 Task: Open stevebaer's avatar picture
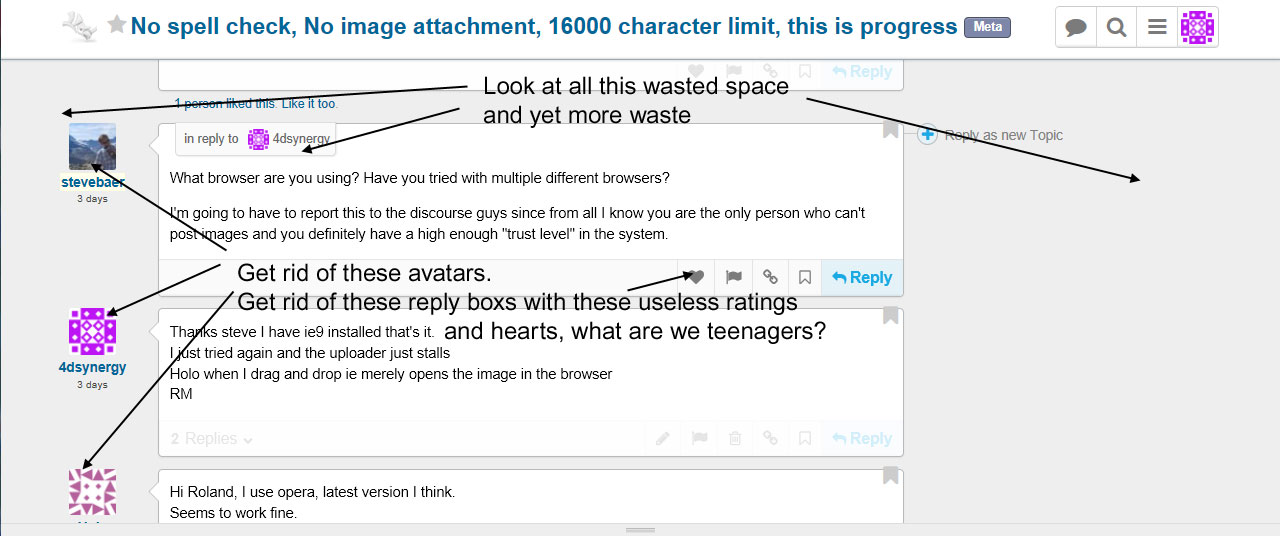click(x=92, y=146)
